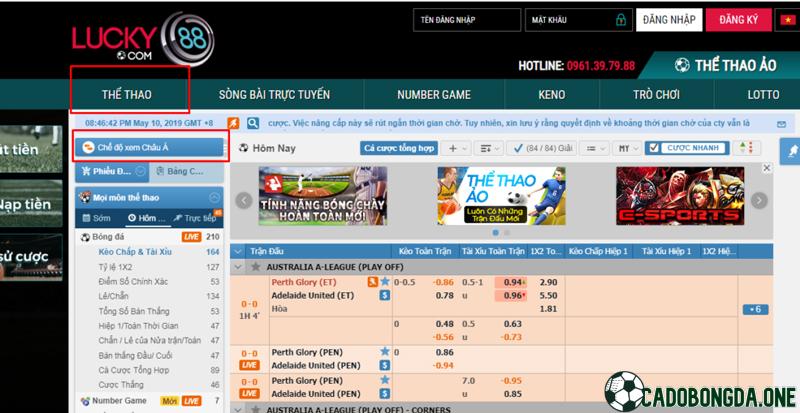
Task: Click the Thể Thao Ảo banner button
Action: point(725,65)
